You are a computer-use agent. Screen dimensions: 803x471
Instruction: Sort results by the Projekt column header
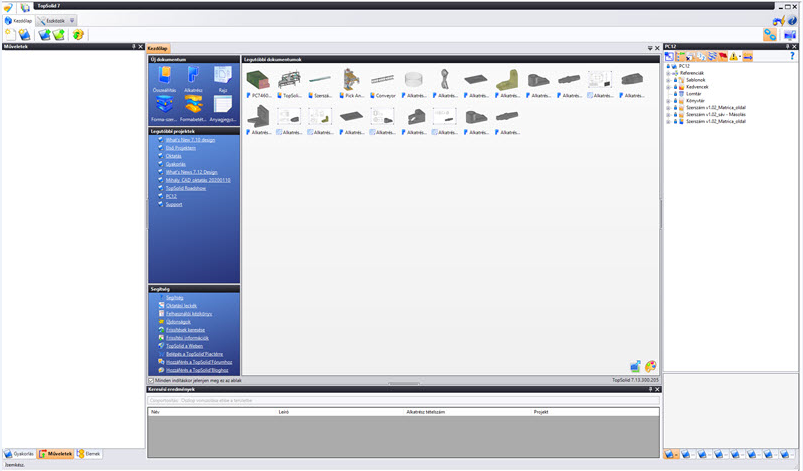point(595,412)
